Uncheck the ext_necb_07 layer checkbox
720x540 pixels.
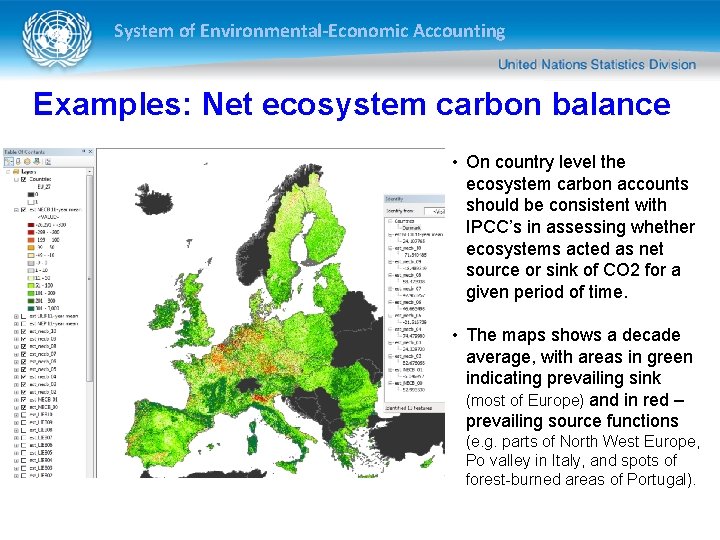[x=23, y=354]
